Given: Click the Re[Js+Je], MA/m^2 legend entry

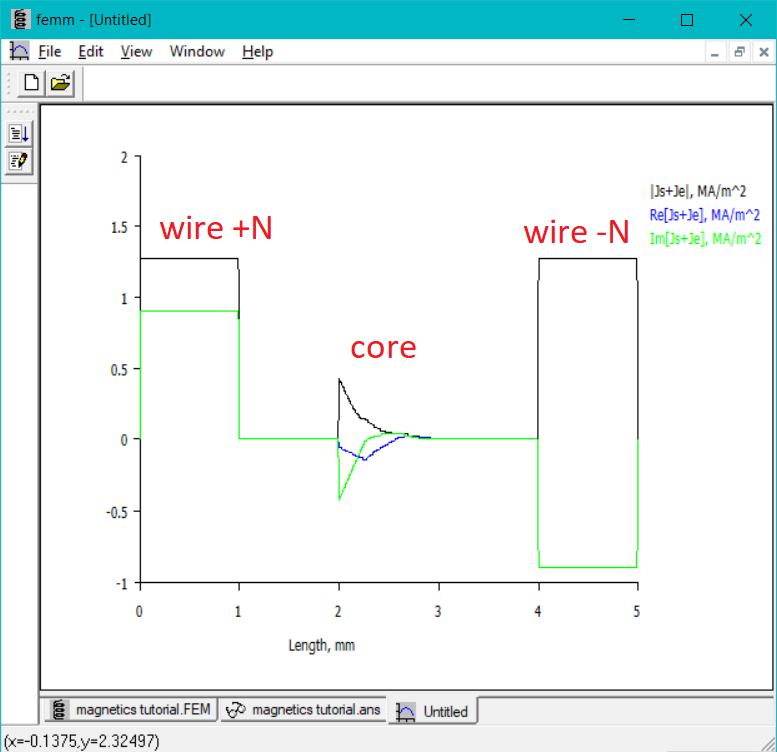Looking at the screenshot, I should click(705, 215).
